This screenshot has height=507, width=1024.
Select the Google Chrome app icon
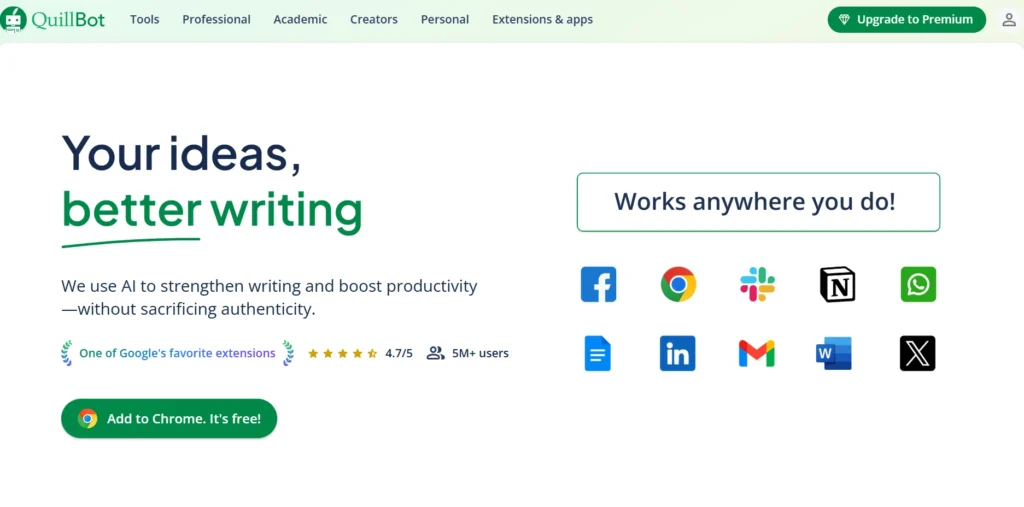coord(678,284)
